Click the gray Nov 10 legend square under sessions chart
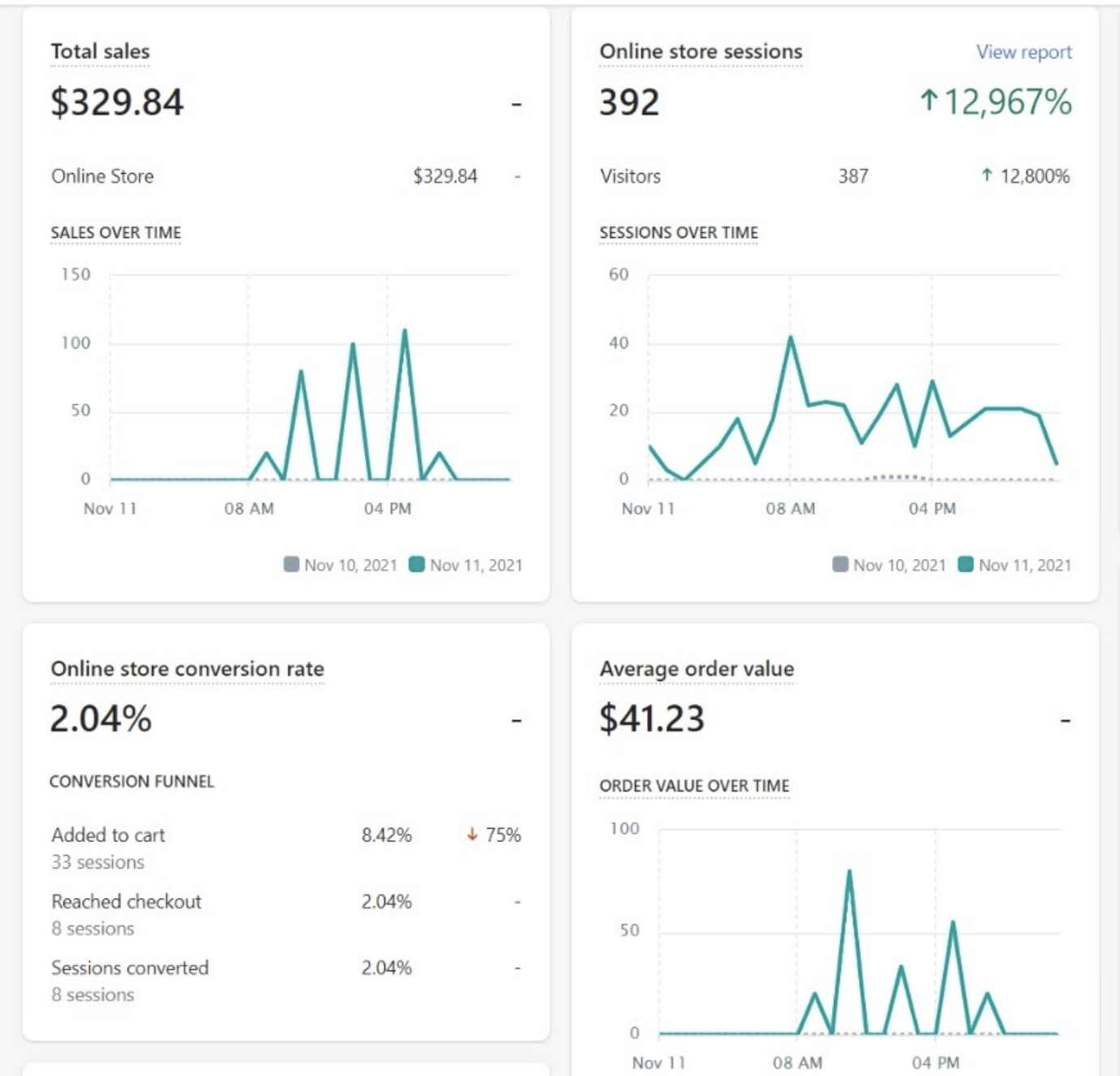 (x=840, y=564)
